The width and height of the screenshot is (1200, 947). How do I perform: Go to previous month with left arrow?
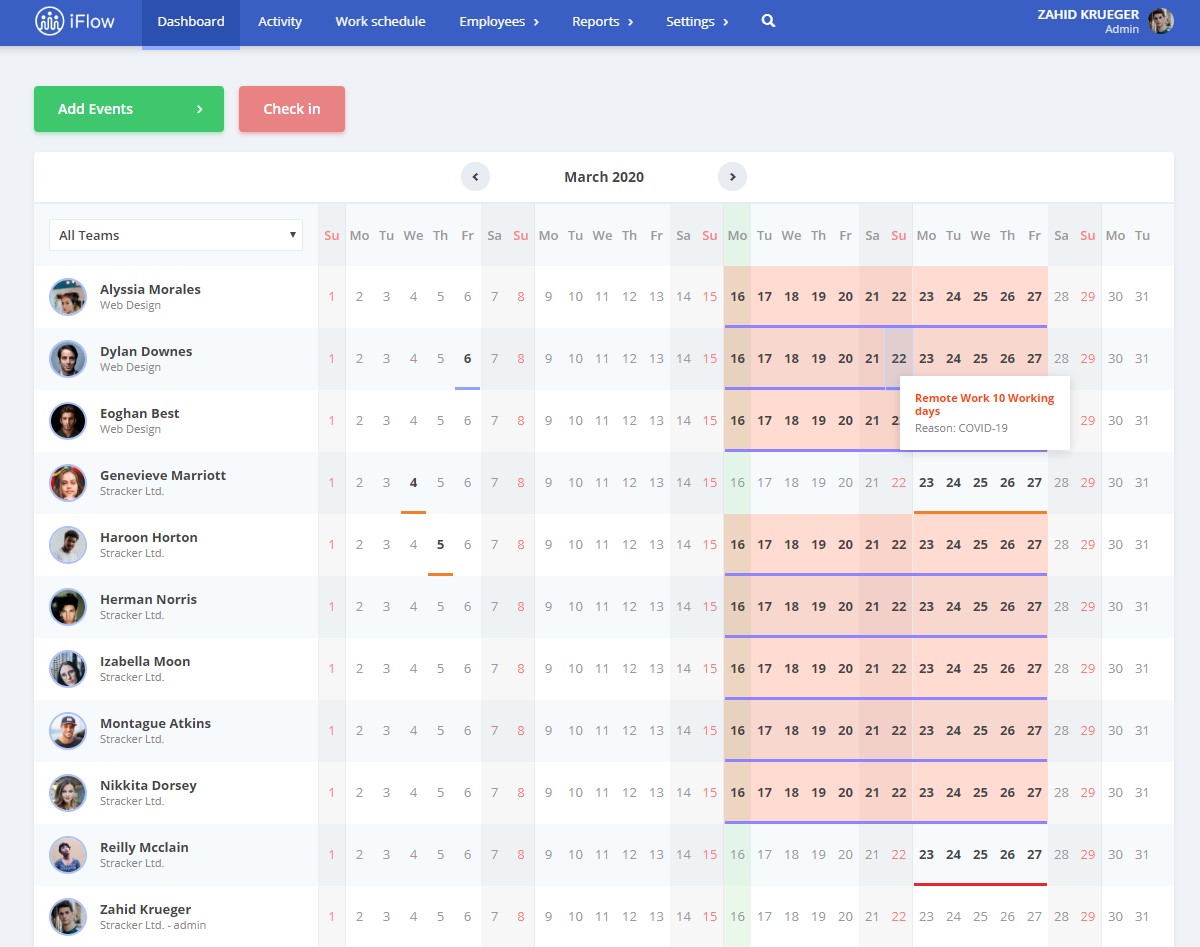point(475,177)
